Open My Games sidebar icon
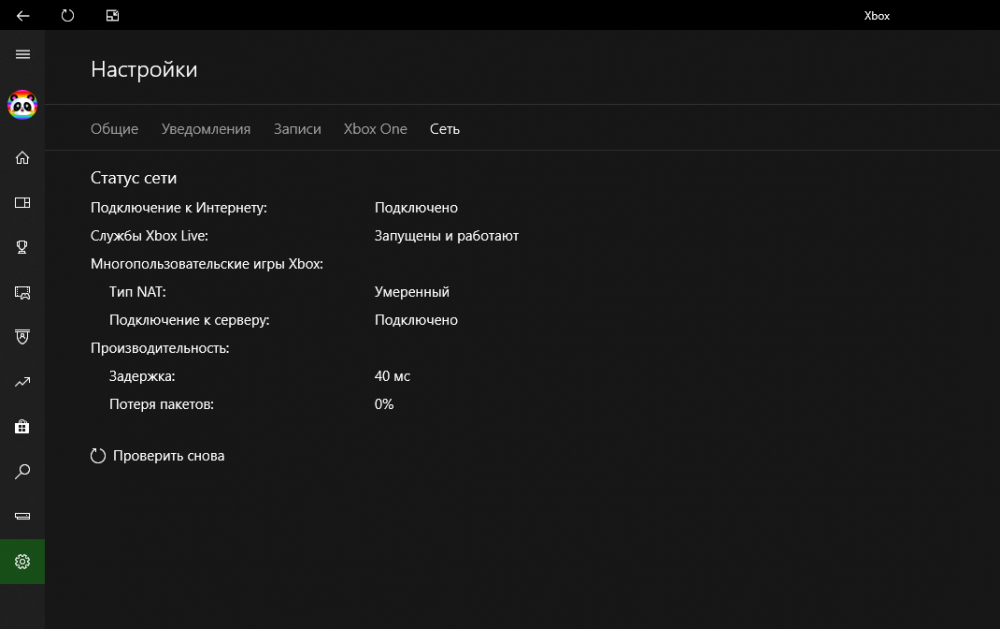 22,203
